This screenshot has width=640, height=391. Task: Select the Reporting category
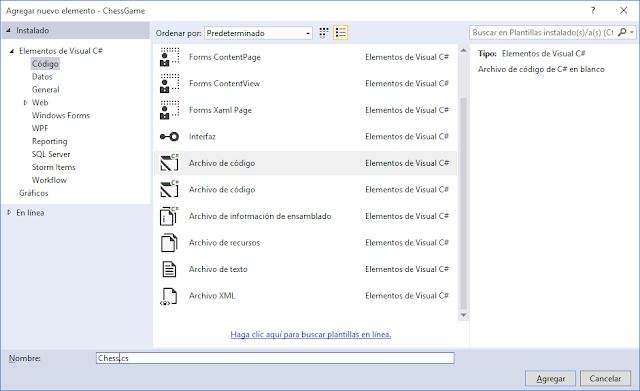pyautogui.click(x=50, y=141)
